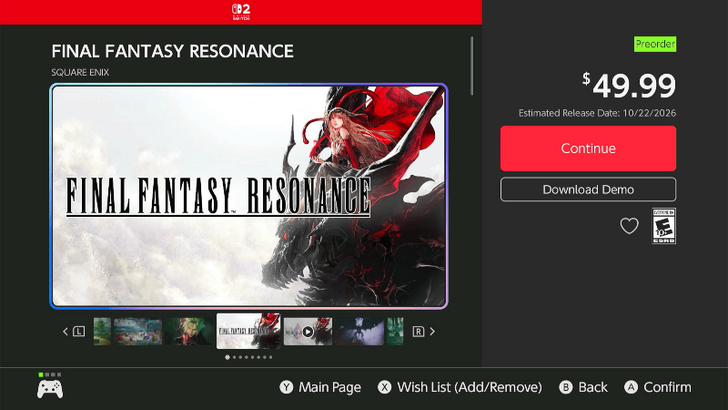Select the blond character thumbnail
Screen dimensions: 728x410
pos(189,332)
